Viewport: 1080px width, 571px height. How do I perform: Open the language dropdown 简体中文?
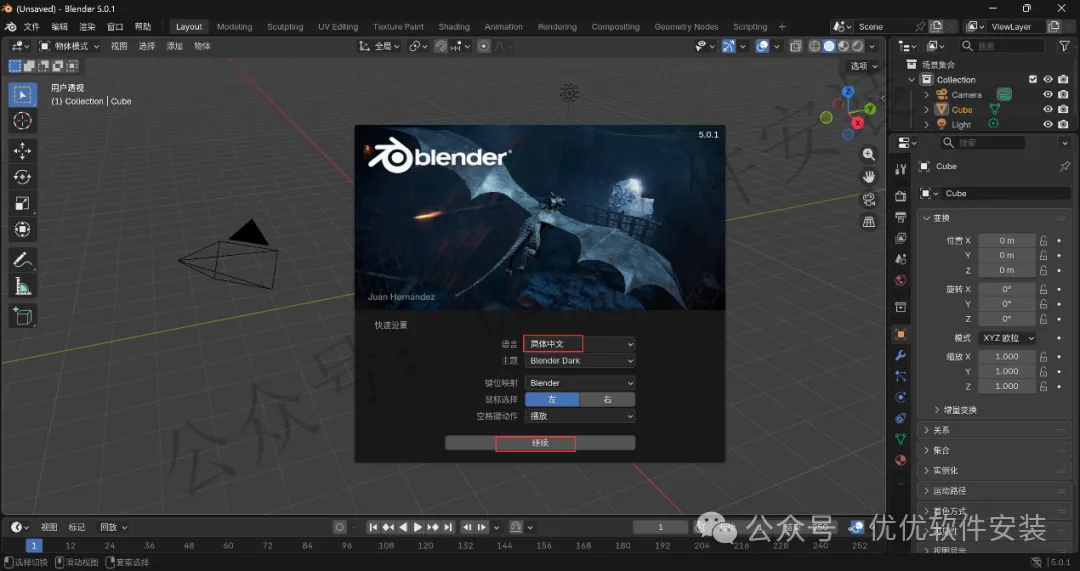click(580, 344)
